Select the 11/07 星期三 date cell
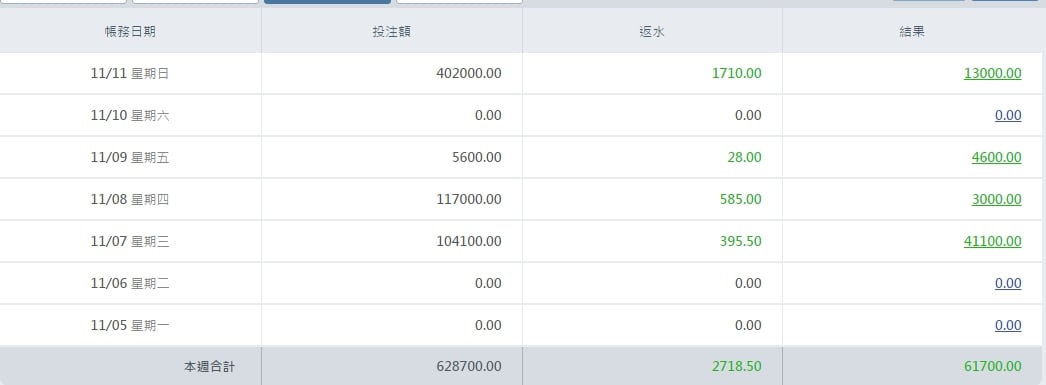 [130, 242]
